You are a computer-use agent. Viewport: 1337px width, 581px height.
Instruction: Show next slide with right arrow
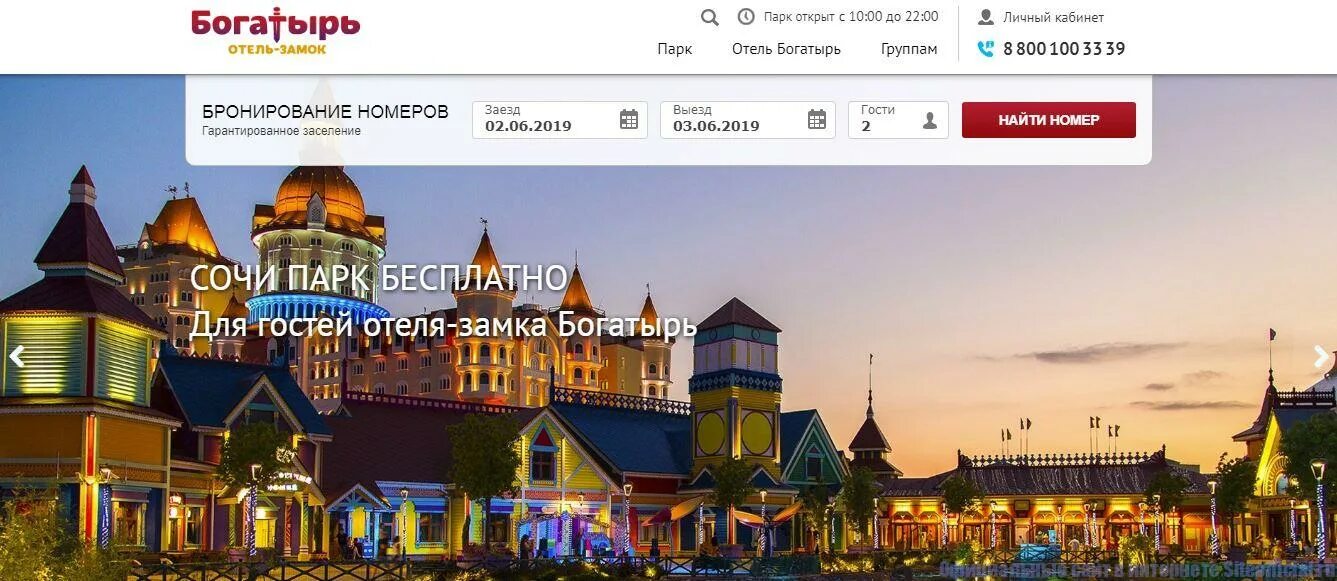[x=1321, y=356]
